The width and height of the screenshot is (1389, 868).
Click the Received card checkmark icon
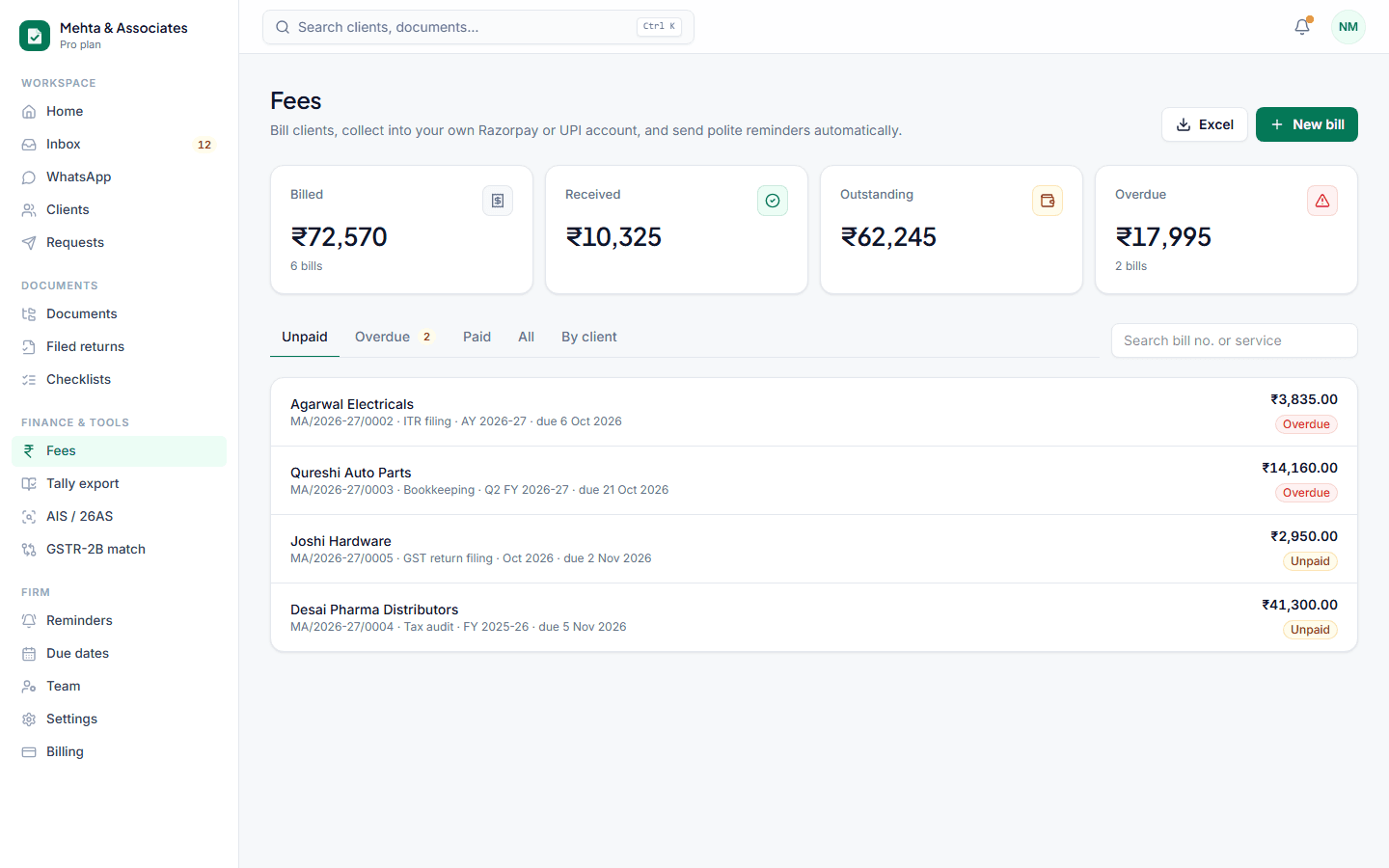[773, 201]
